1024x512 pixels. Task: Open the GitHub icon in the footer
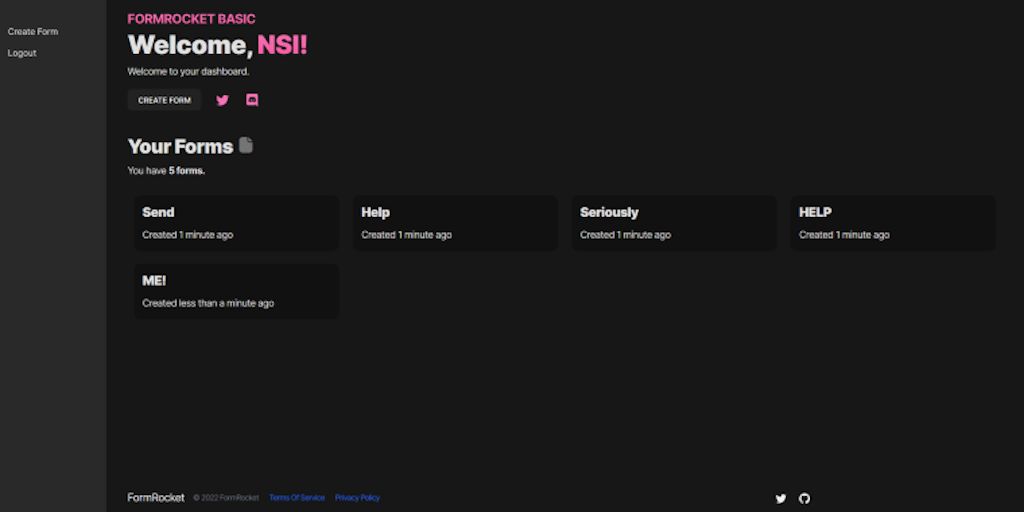(x=805, y=498)
